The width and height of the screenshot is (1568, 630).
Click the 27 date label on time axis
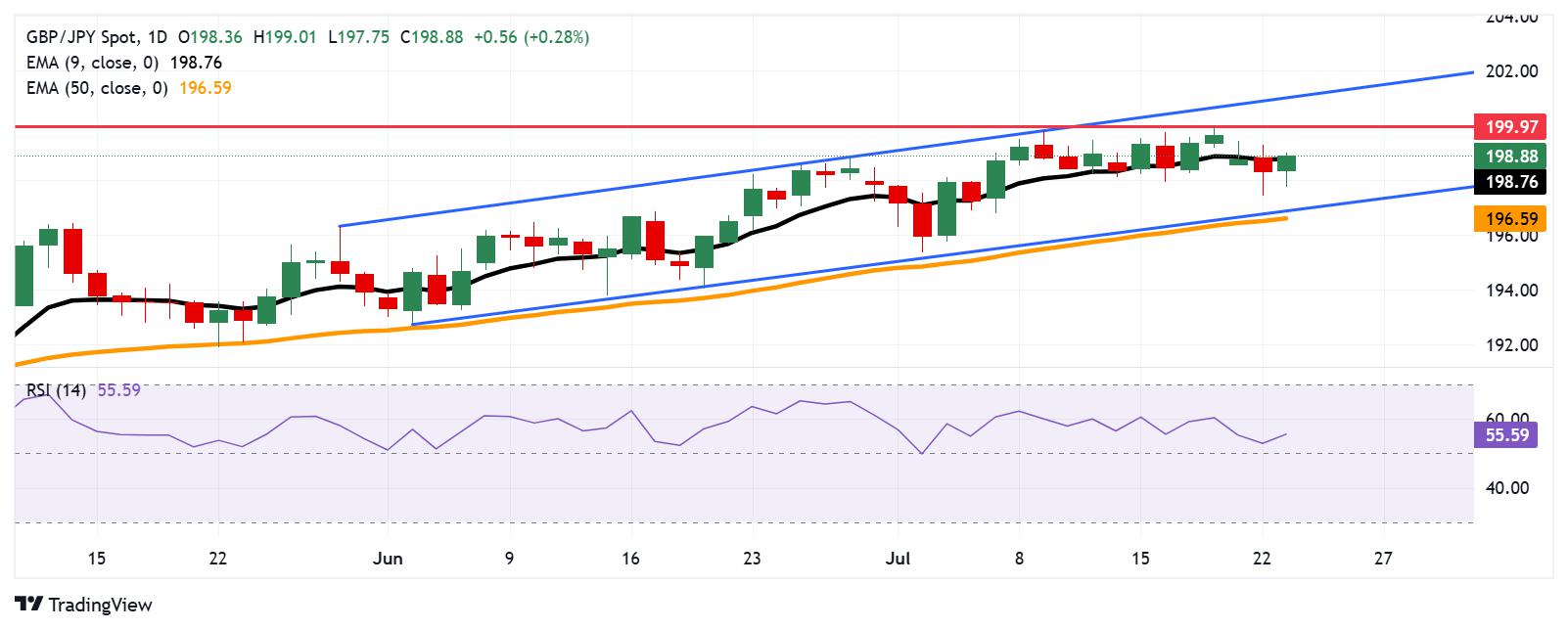1383,559
